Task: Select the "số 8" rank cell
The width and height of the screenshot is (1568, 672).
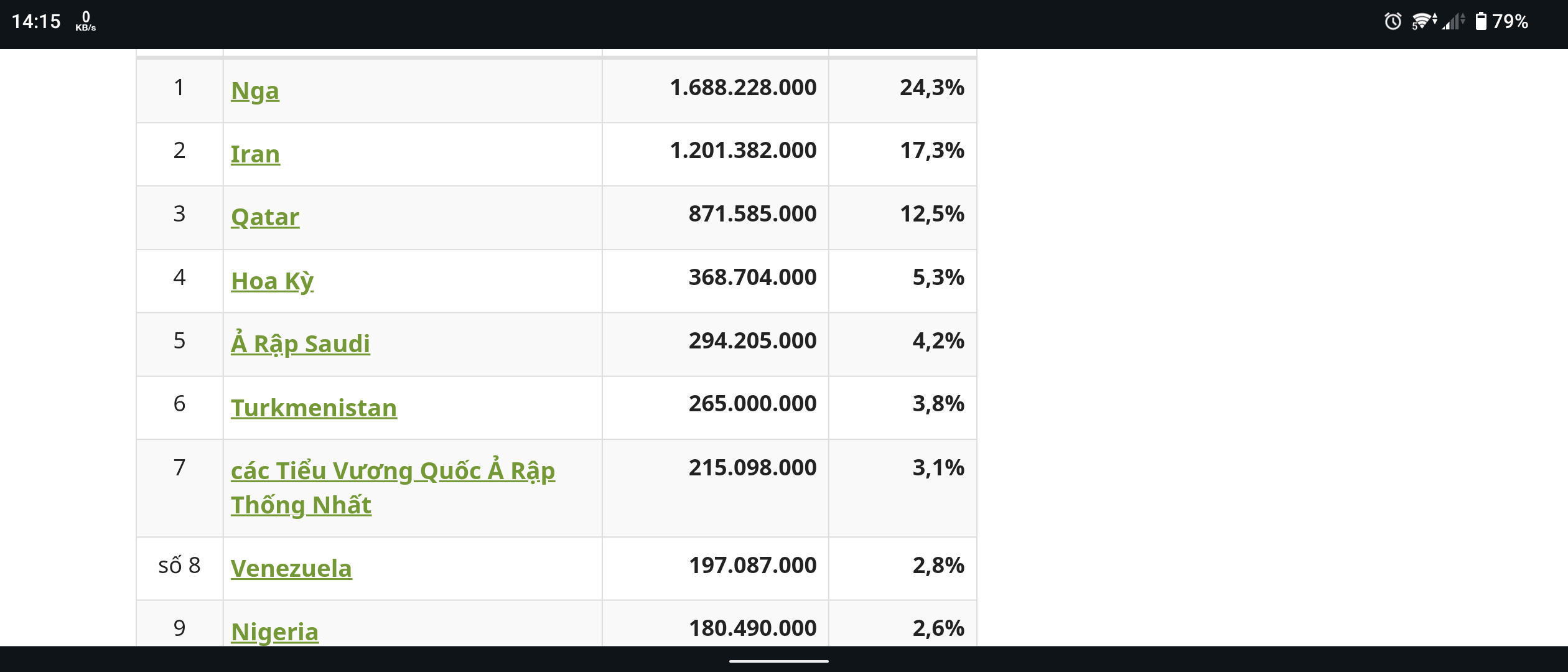Action: tap(179, 566)
